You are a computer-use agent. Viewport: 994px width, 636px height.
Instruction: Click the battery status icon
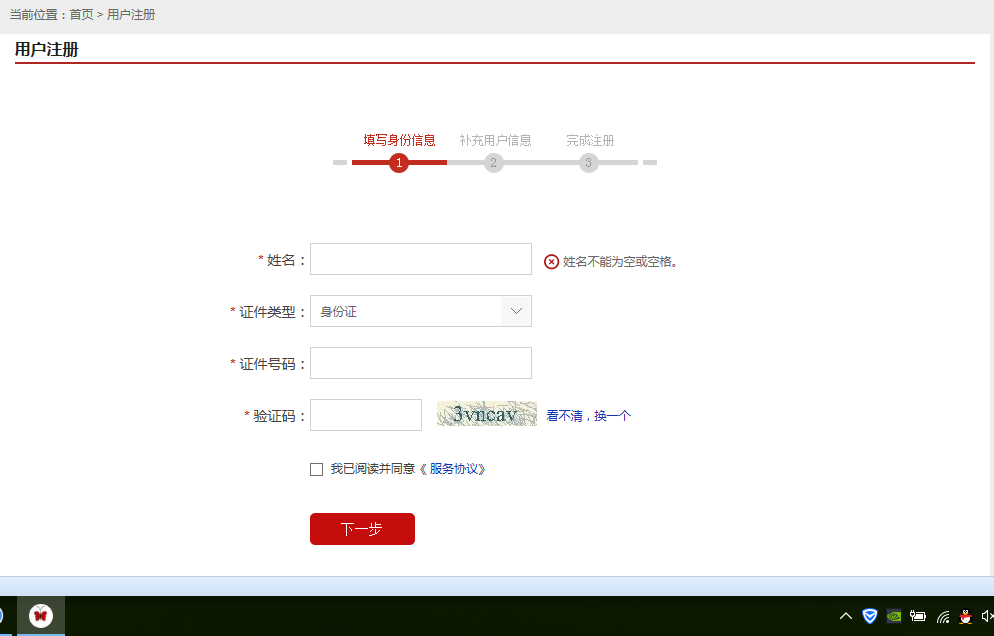[918, 616]
